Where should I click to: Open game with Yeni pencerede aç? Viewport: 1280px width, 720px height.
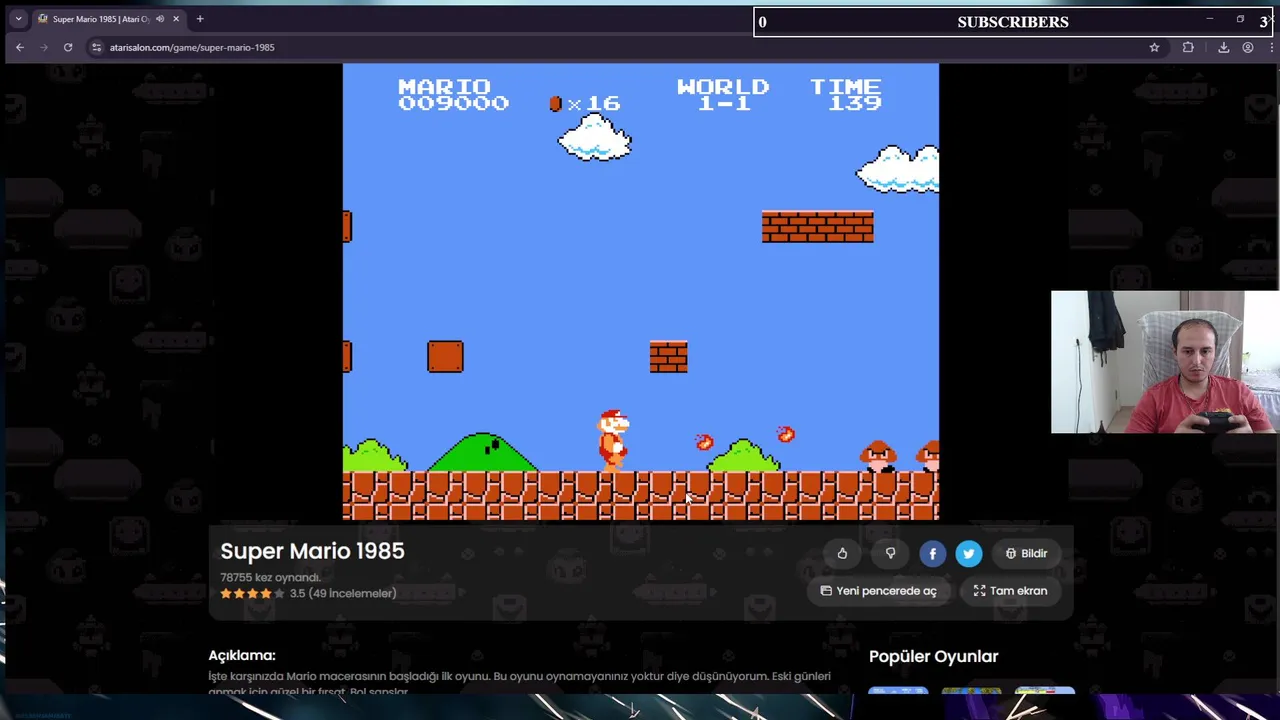pyautogui.click(x=879, y=591)
